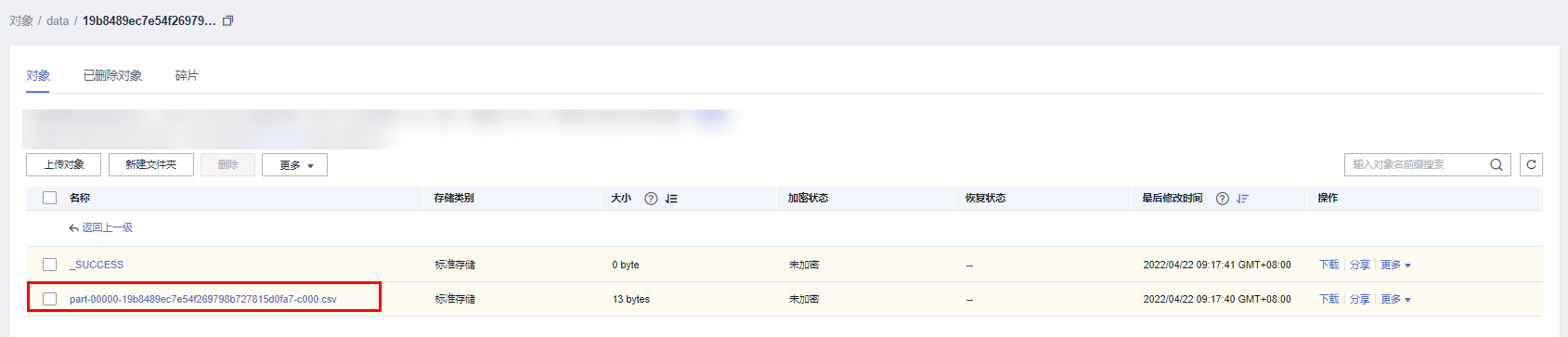Open the part-00000 csv file link
This screenshot has width=1568, height=337.
[202, 299]
